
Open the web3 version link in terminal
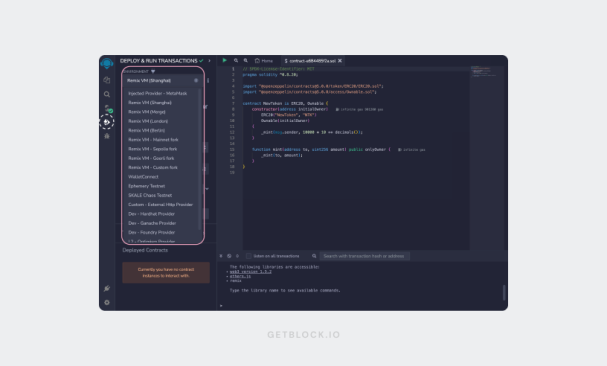250,271
